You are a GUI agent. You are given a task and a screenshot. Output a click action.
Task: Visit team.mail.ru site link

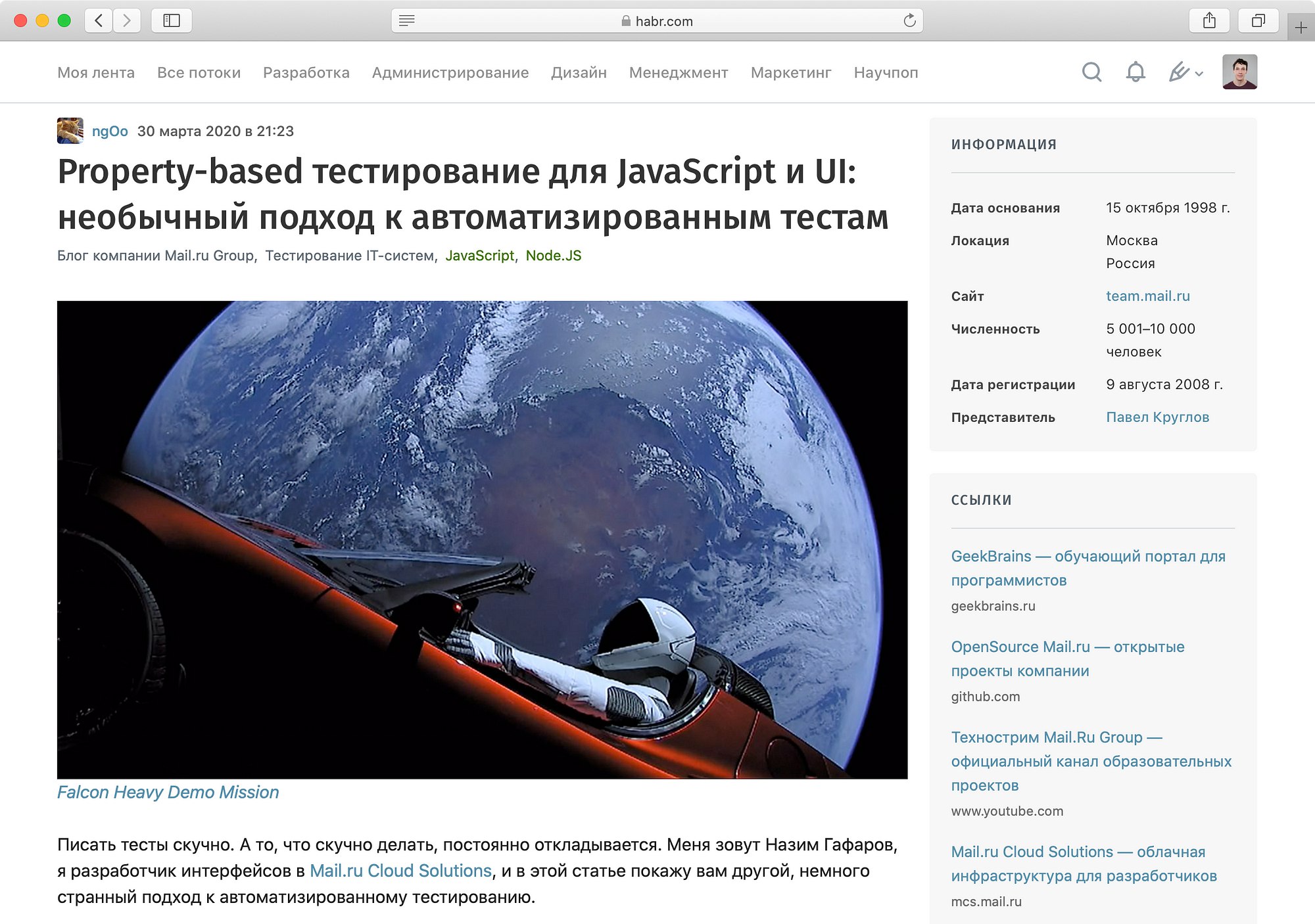[x=1148, y=296]
